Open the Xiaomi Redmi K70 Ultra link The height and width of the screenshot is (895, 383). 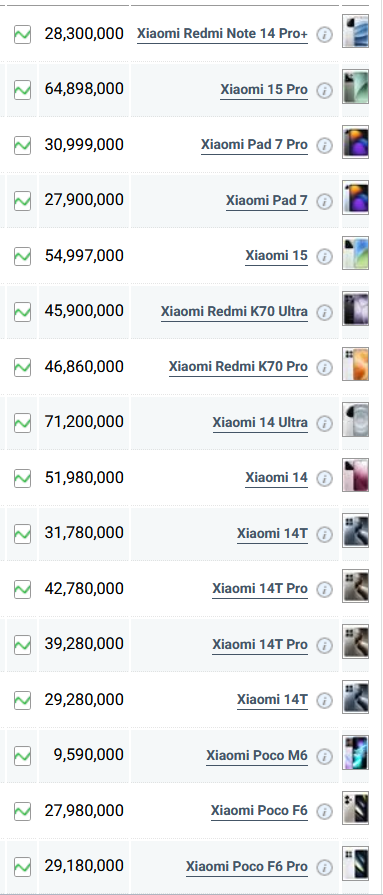pyautogui.click(x=234, y=312)
